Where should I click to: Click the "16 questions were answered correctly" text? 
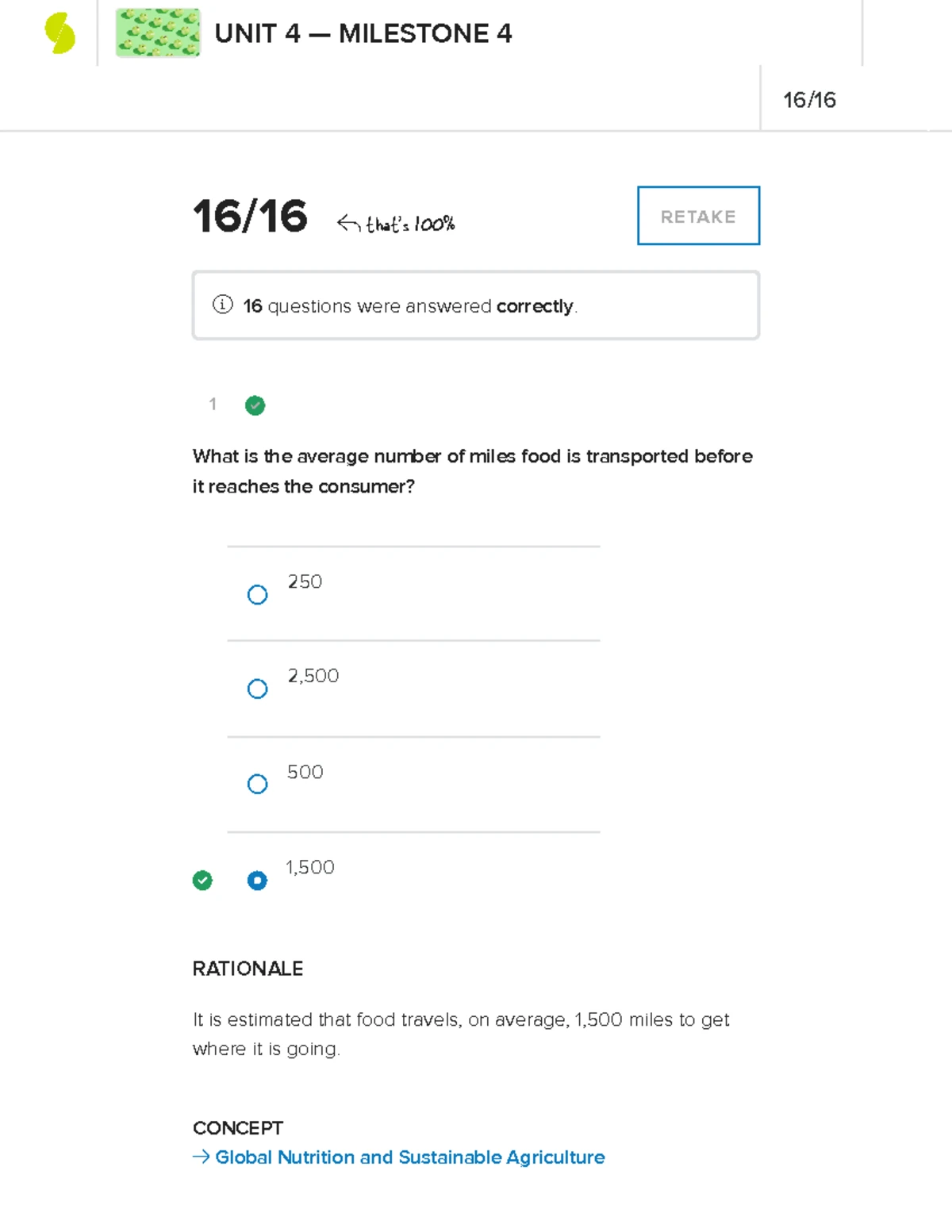[x=409, y=306]
